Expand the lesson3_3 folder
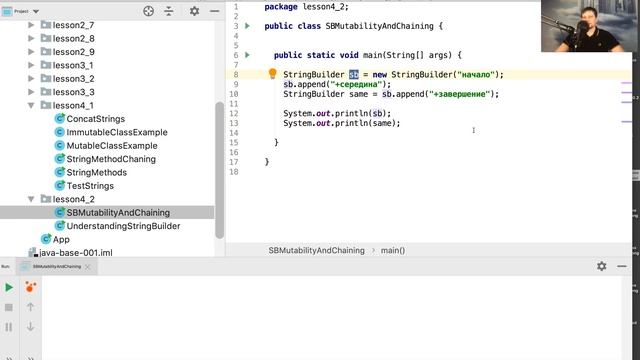This screenshot has height=360, width=640. click(31, 92)
